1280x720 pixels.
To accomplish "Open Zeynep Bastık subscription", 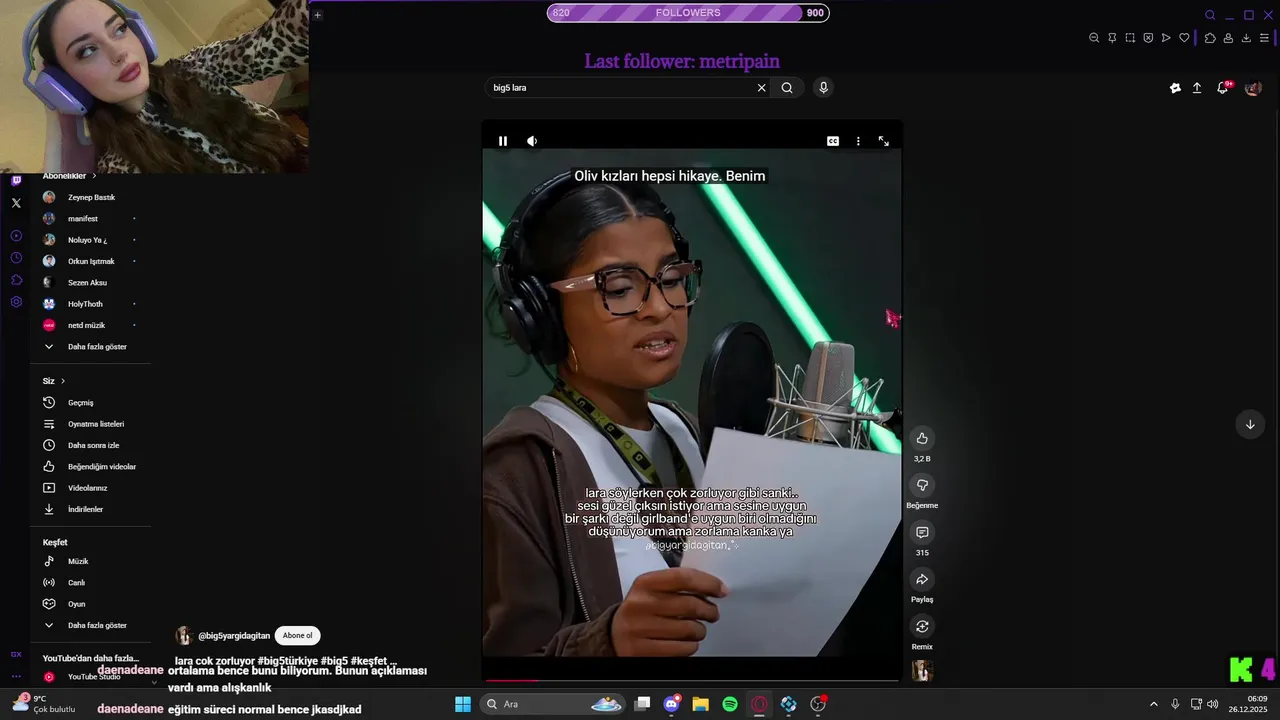I will pyautogui.click(x=90, y=197).
